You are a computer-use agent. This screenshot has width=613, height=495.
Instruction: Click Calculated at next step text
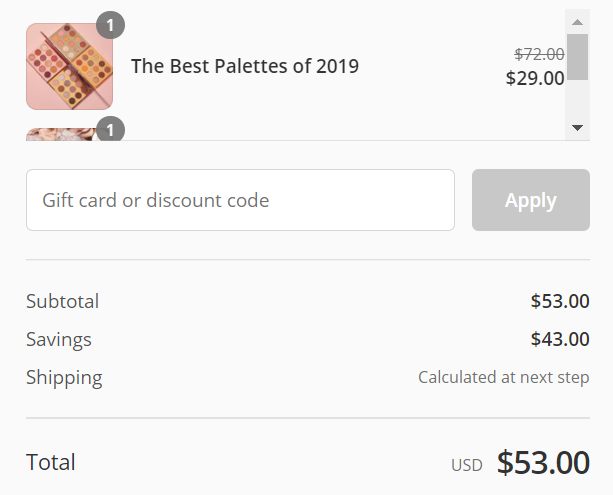[x=504, y=378]
